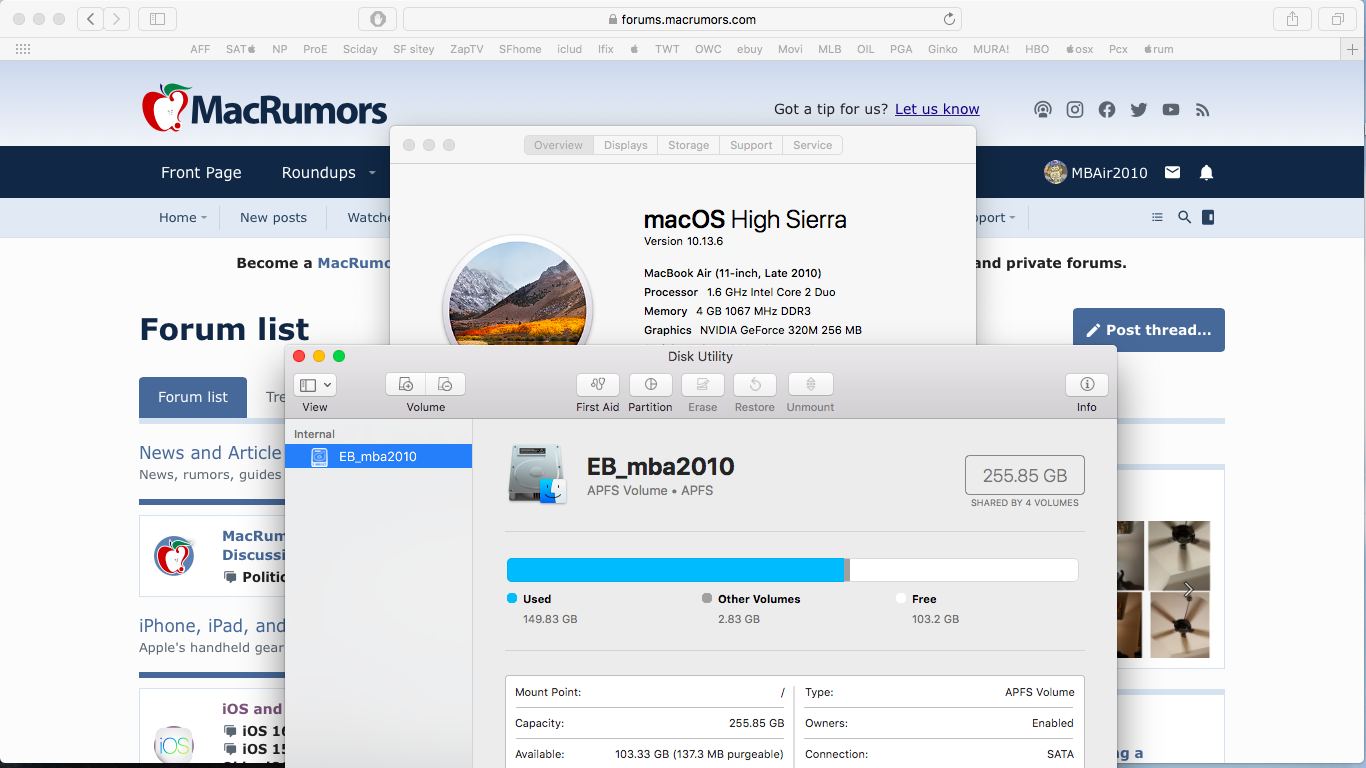The height and width of the screenshot is (768, 1366).
Task: Select EB_mba2010 volume in the sidebar
Action: tap(378, 456)
